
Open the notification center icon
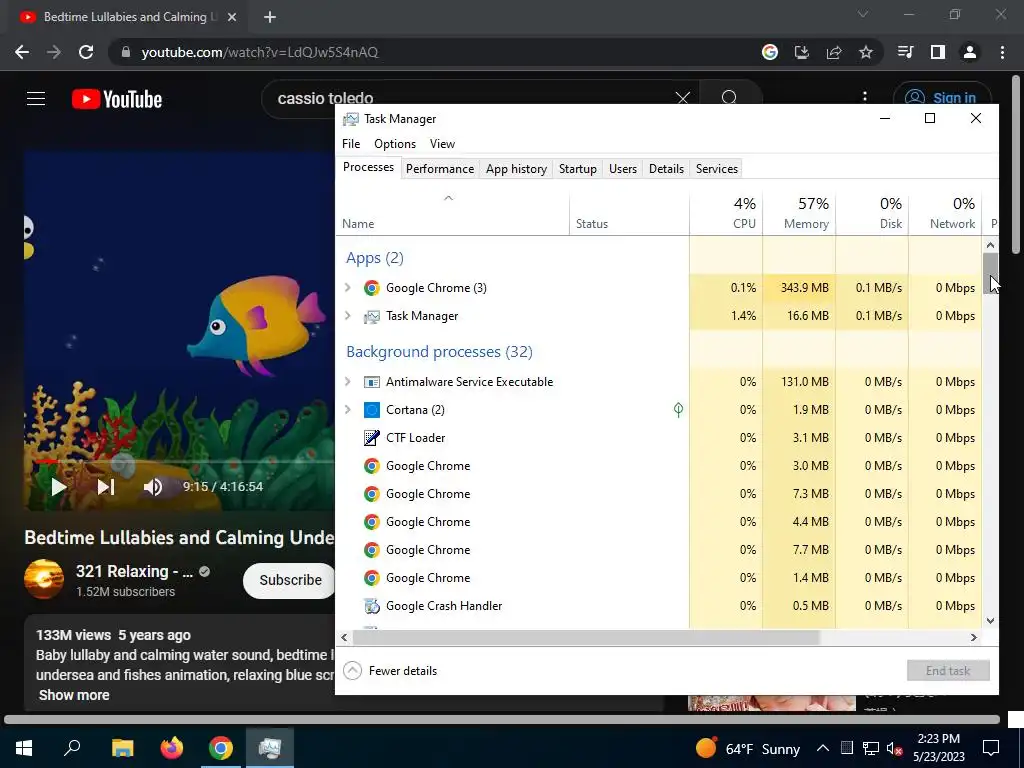(x=991, y=748)
